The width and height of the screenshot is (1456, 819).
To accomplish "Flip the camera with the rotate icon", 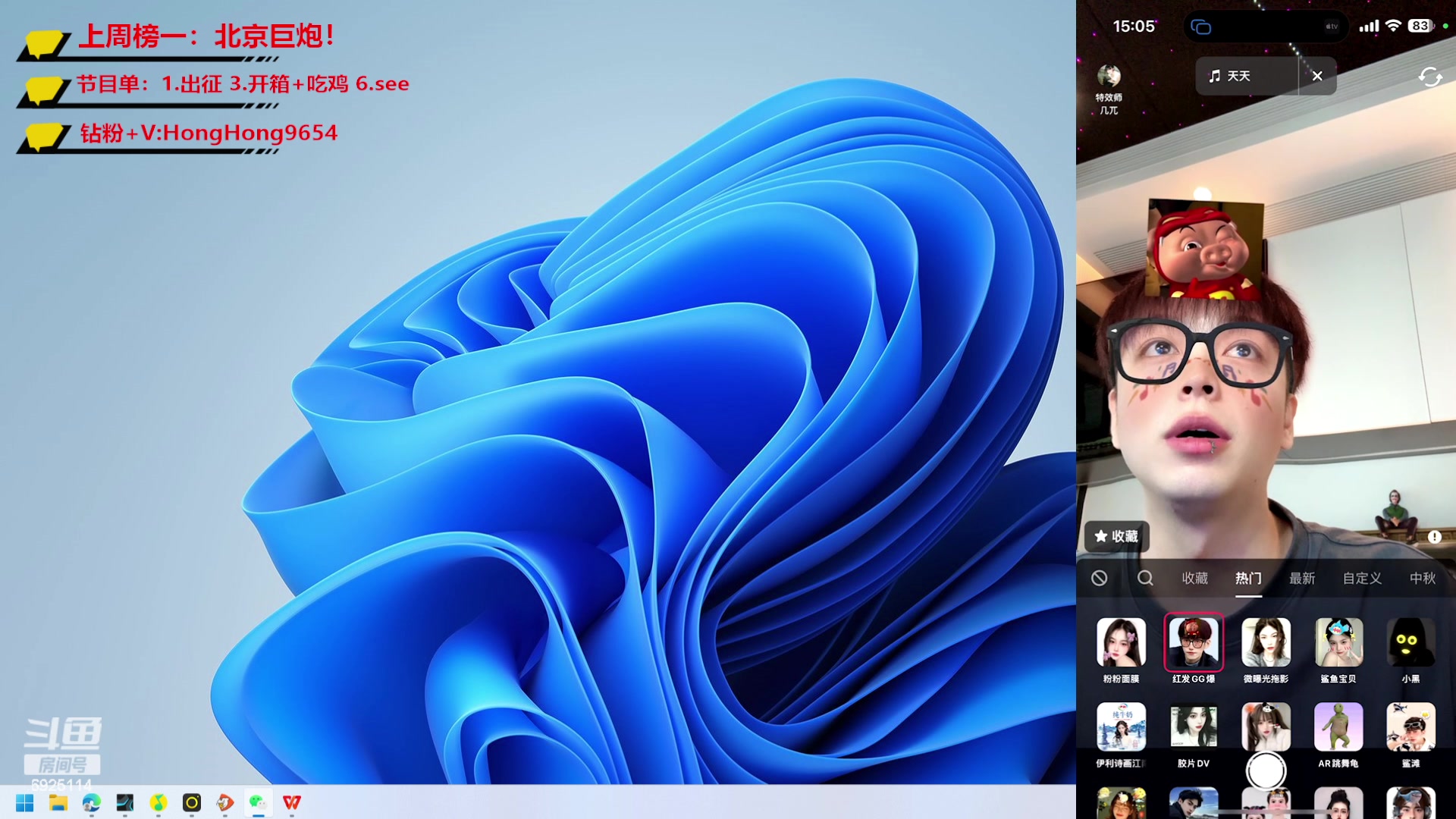I will 1429,77.
